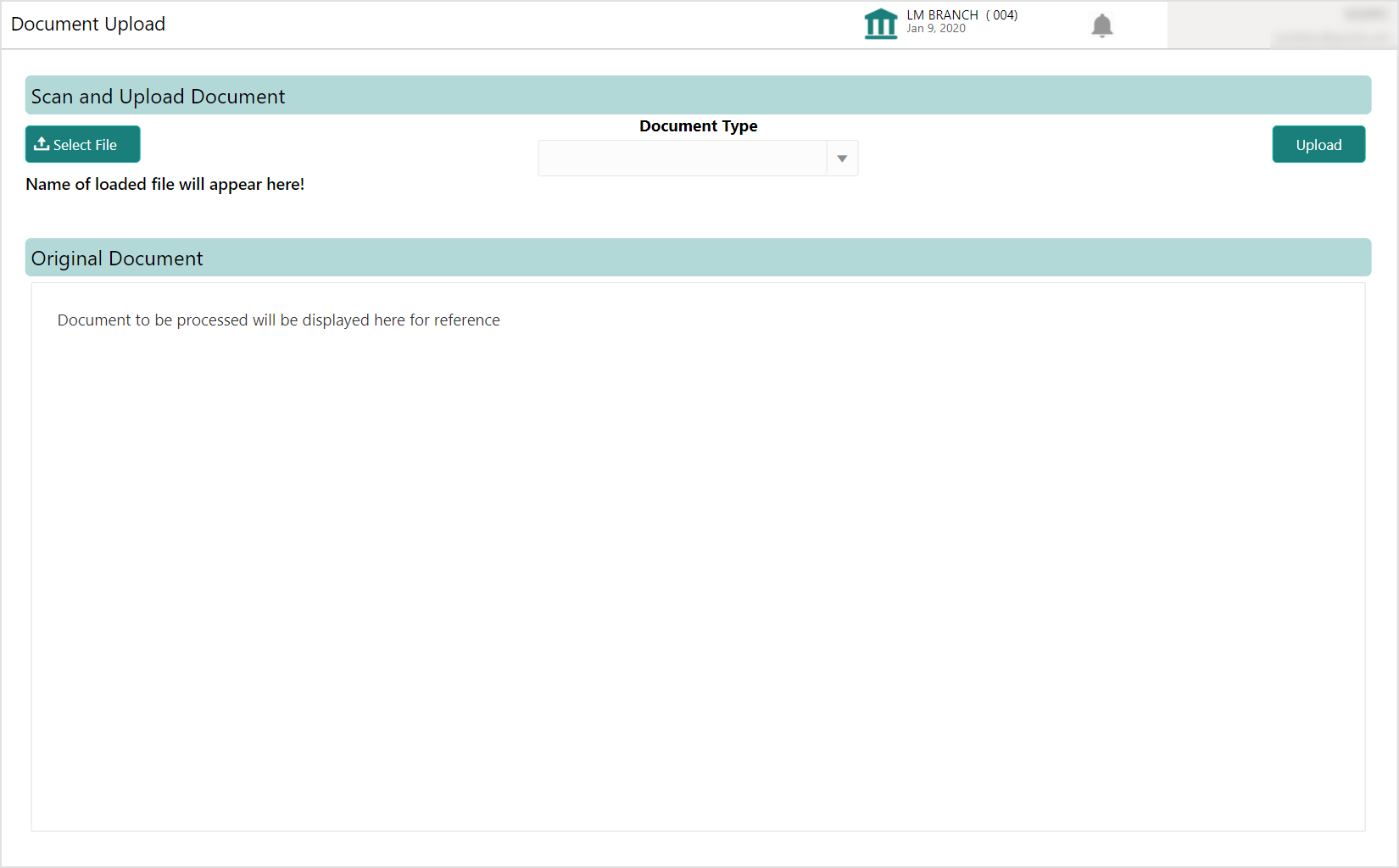The height and width of the screenshot is (868, 1399).
Task: Click the Document Upload page title
Action: point(88,24)
